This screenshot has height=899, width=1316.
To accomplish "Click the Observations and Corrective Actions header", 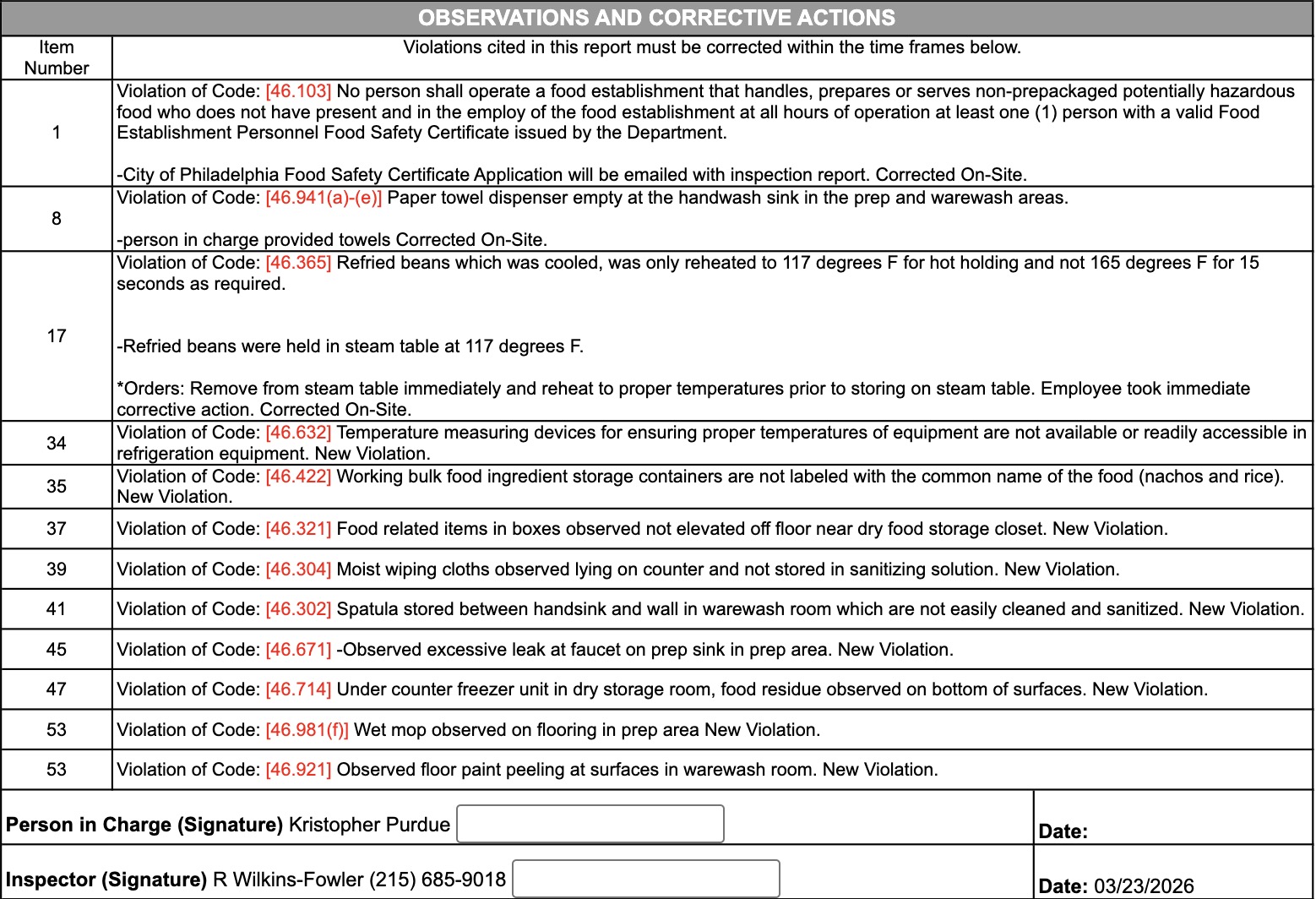I will point(656,18).
